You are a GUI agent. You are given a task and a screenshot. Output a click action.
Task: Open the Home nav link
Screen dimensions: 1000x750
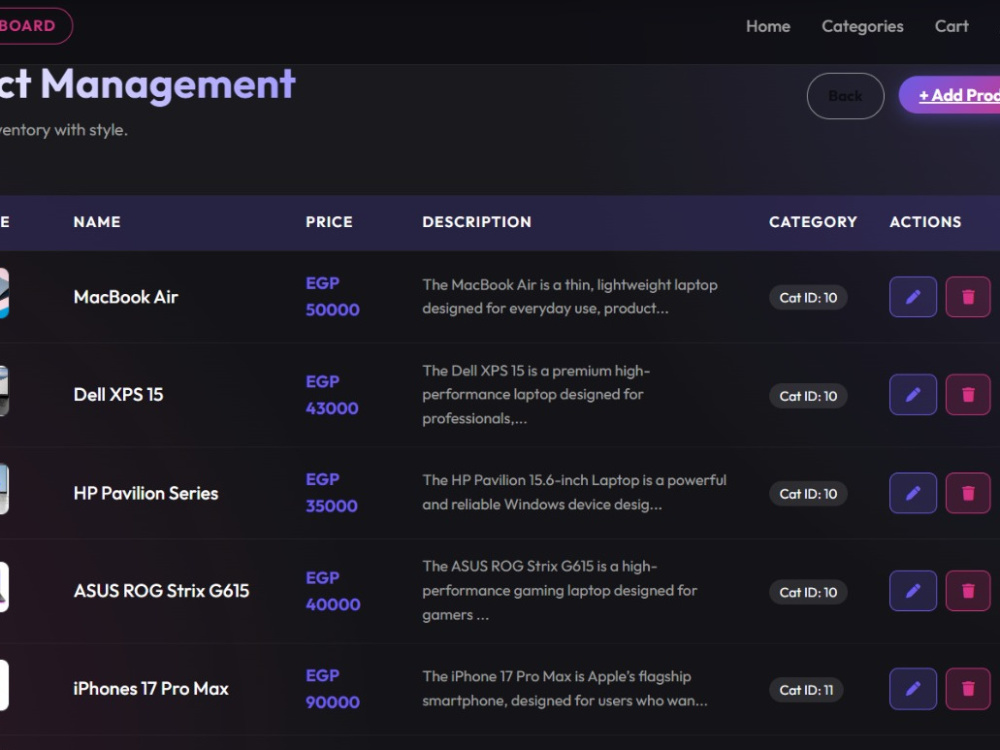(x=768, y=26)
